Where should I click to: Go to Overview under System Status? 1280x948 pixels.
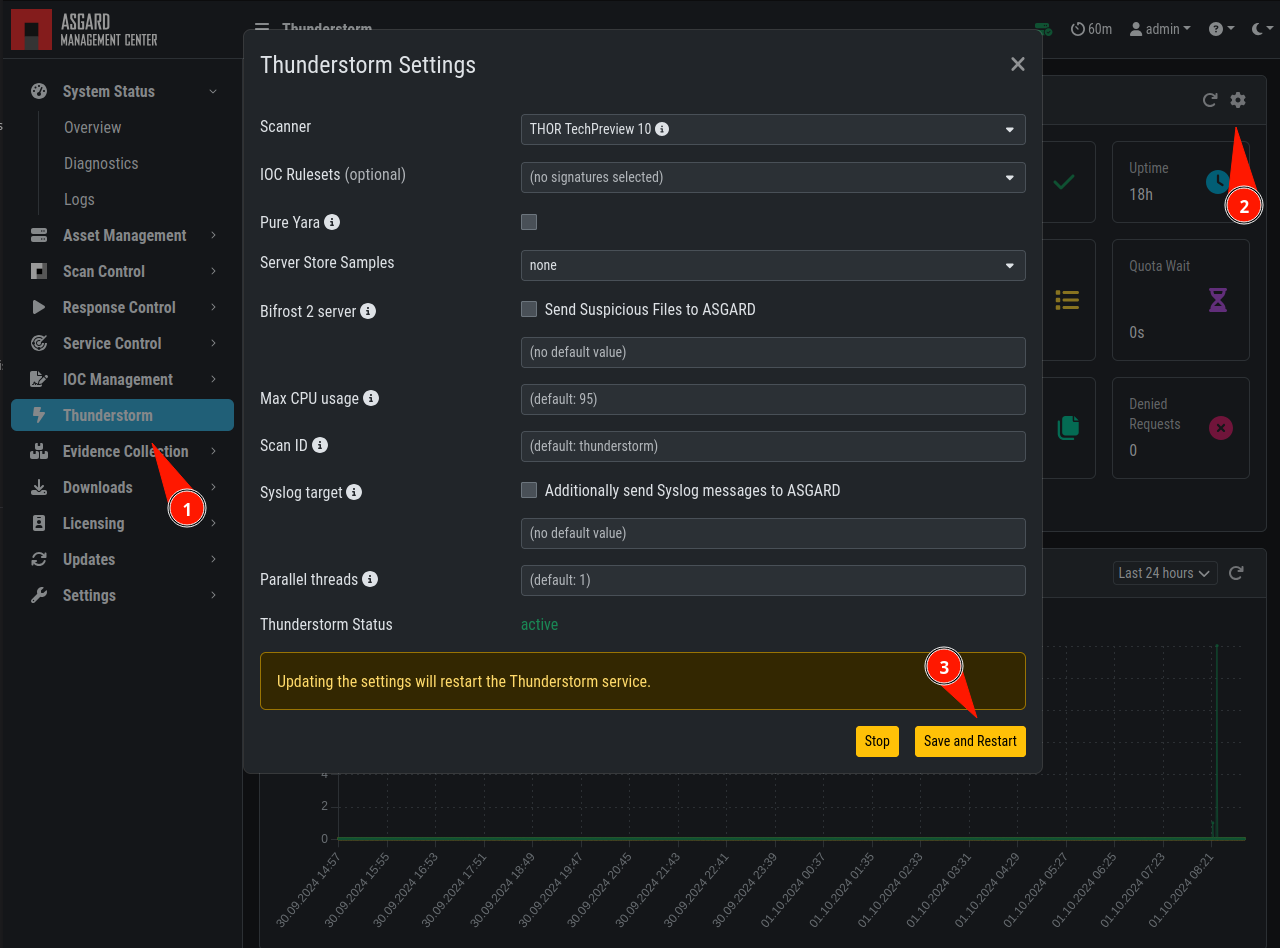(x=92, y=127)
